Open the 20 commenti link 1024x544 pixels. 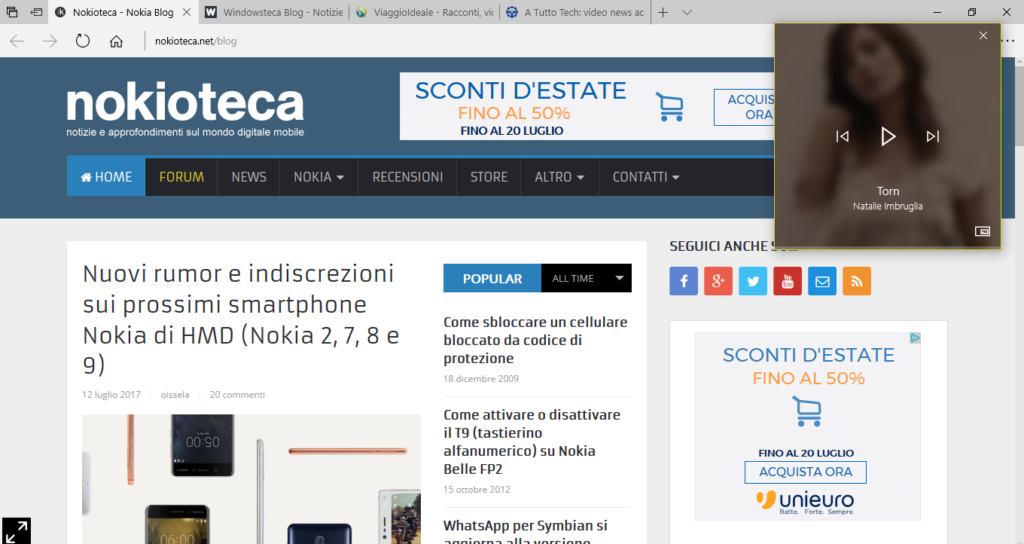click(237, 394)
